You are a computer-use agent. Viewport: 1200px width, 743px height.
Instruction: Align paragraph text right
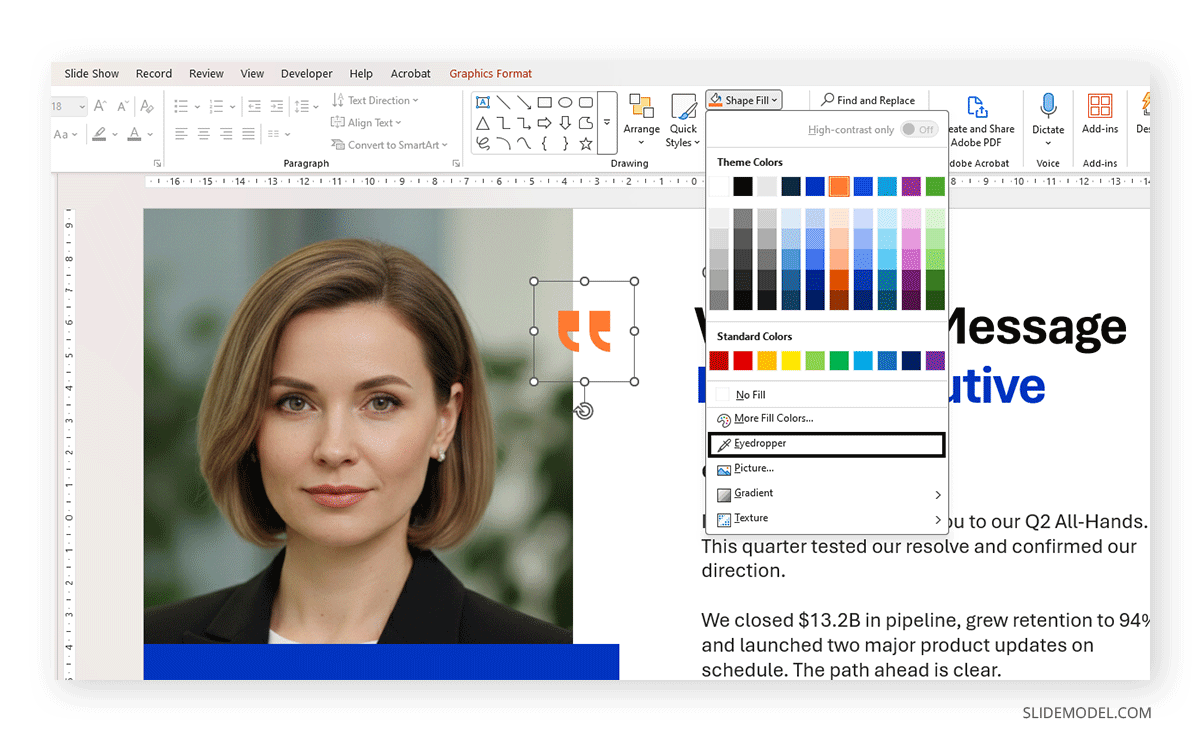[x=226, y=134]
